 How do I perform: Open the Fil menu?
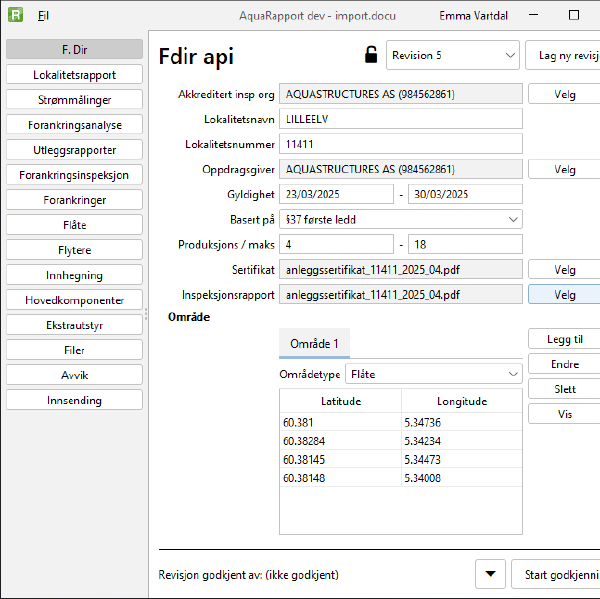pyautogui.click(x=43, y=16)
